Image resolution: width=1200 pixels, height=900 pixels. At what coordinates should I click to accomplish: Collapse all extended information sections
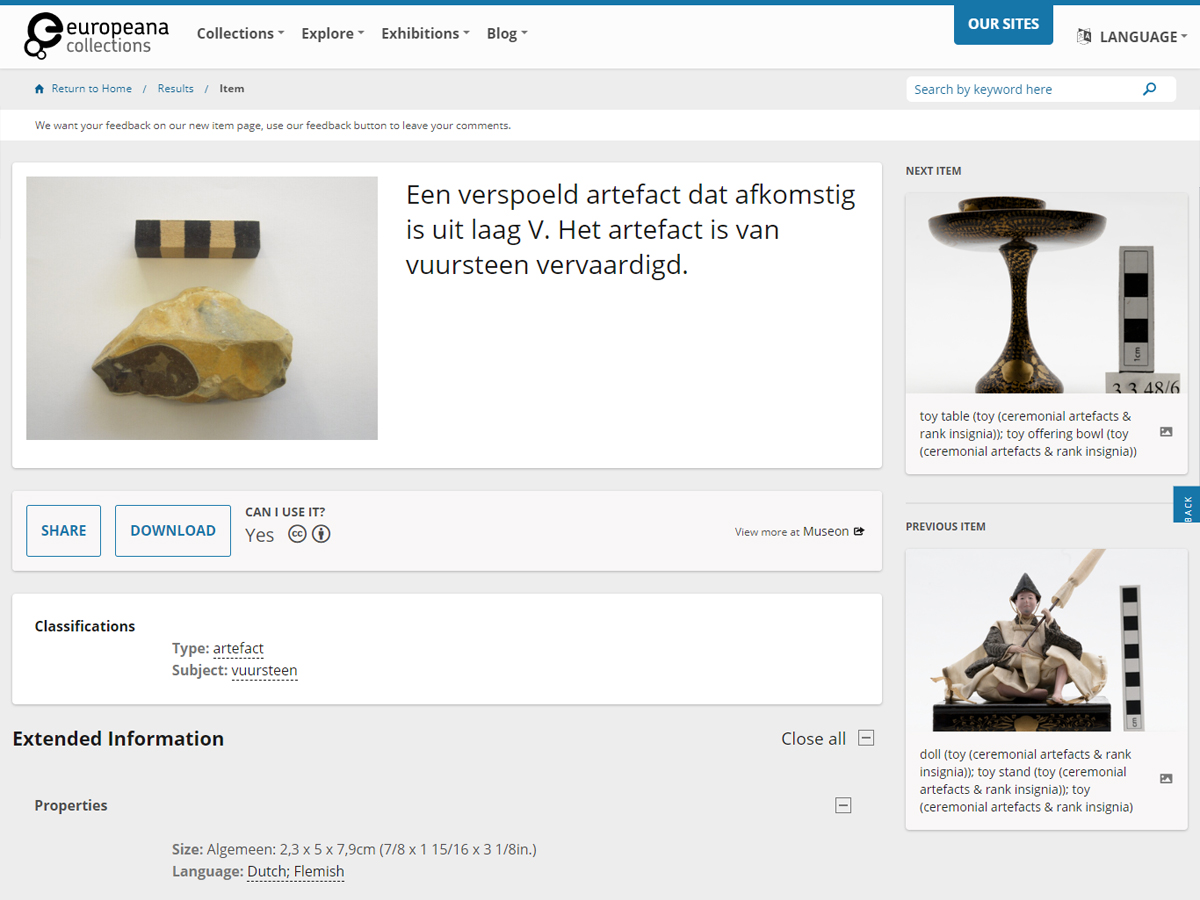(866, 738)
